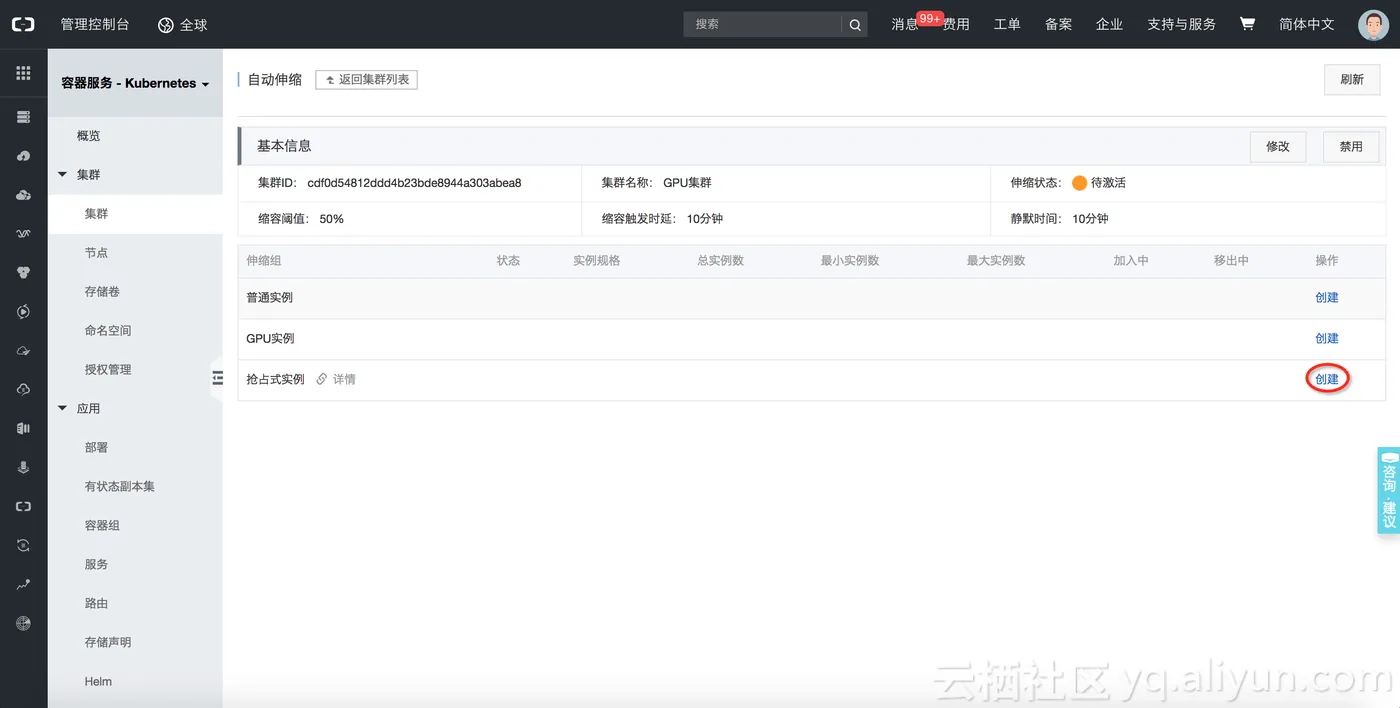Collapse sidebar using the menu-fold handle
Viewport: 1400px width, 708px height.
217,378
